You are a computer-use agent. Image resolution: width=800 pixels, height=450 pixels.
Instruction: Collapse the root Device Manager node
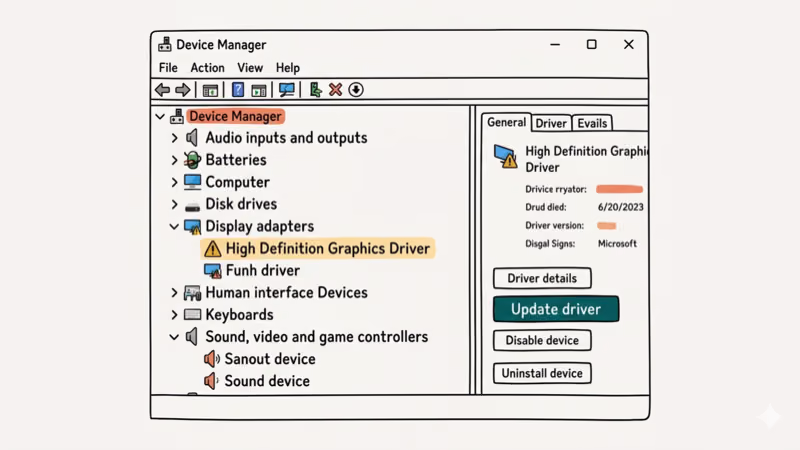click(160, 117)
